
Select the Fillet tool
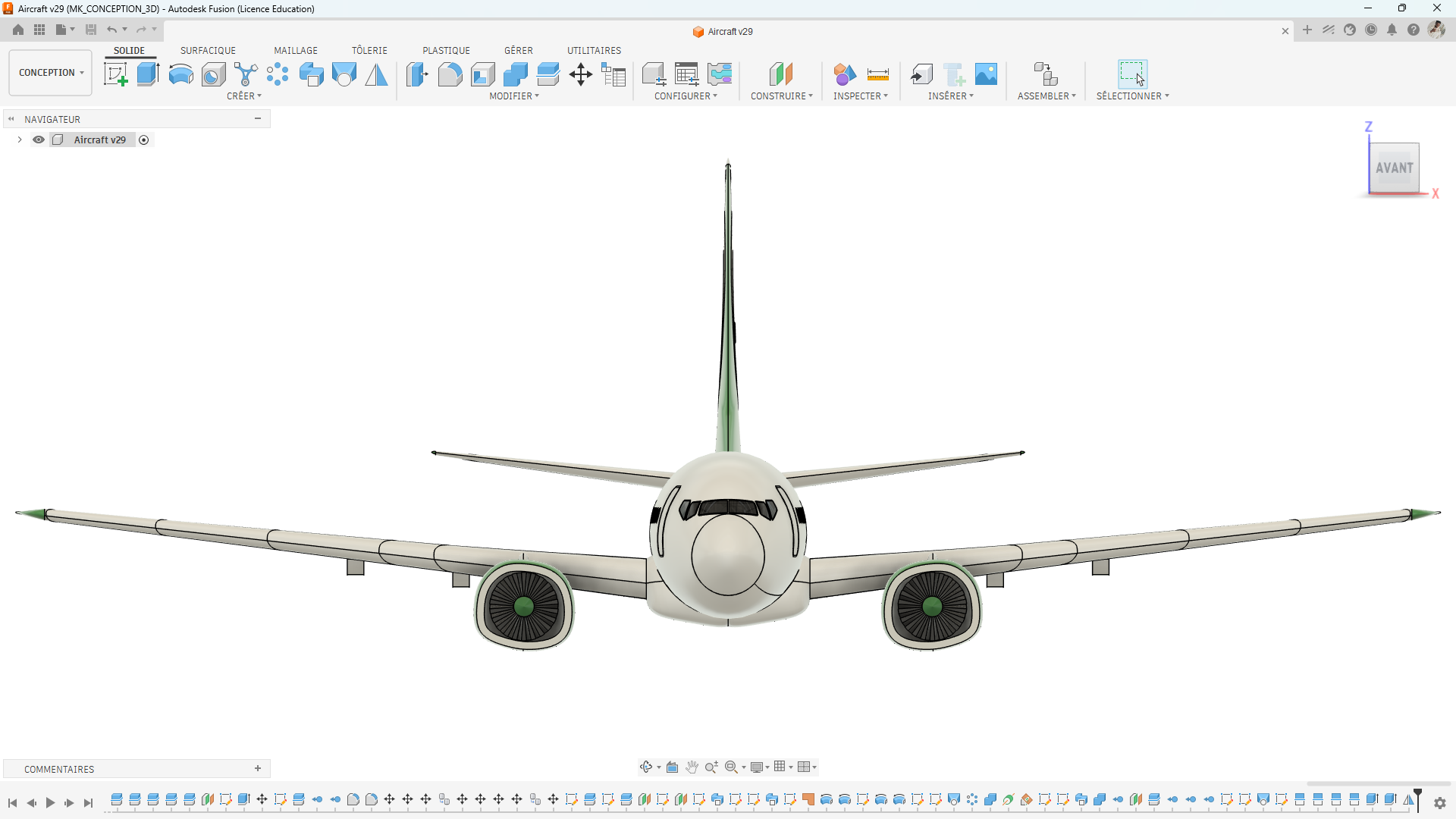(x=450, y=74)
